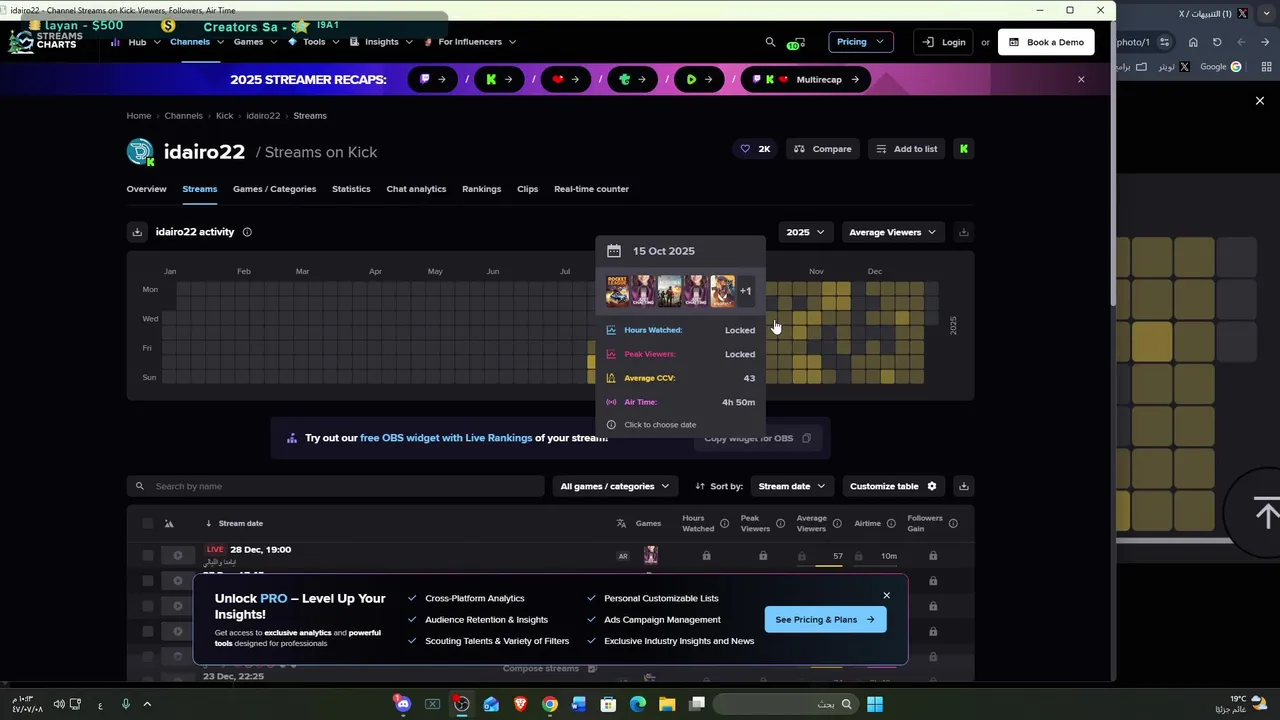
Task: Click the Login button
Action: coord(943,42)
